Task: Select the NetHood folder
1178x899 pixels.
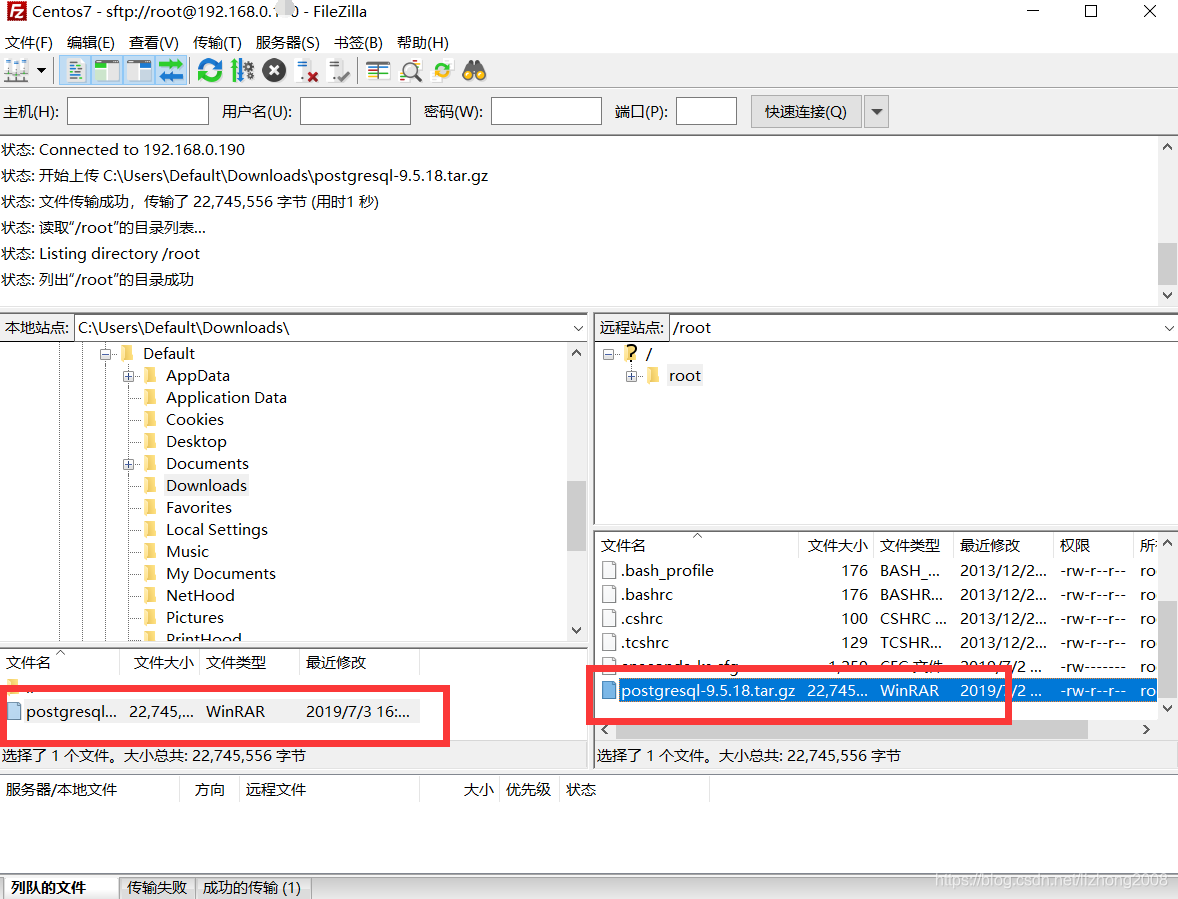Action: point(200,596)
